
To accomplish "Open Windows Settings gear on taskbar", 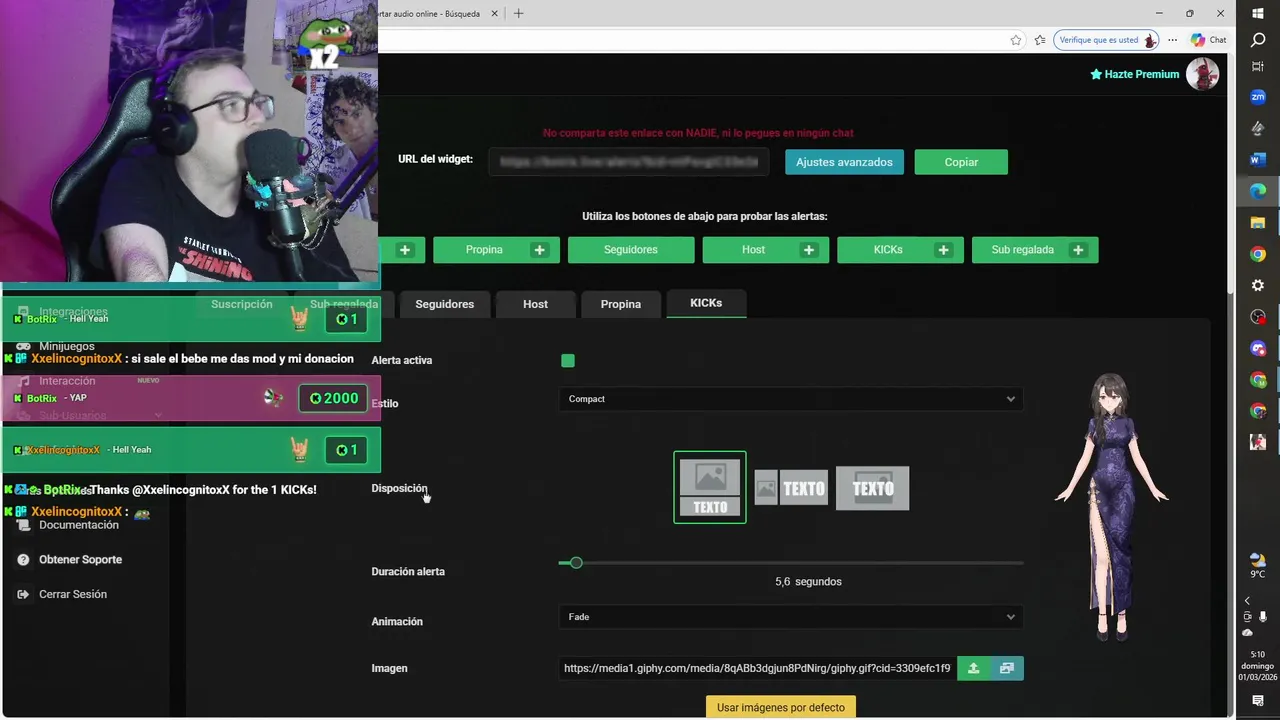I will [1258, 285].
